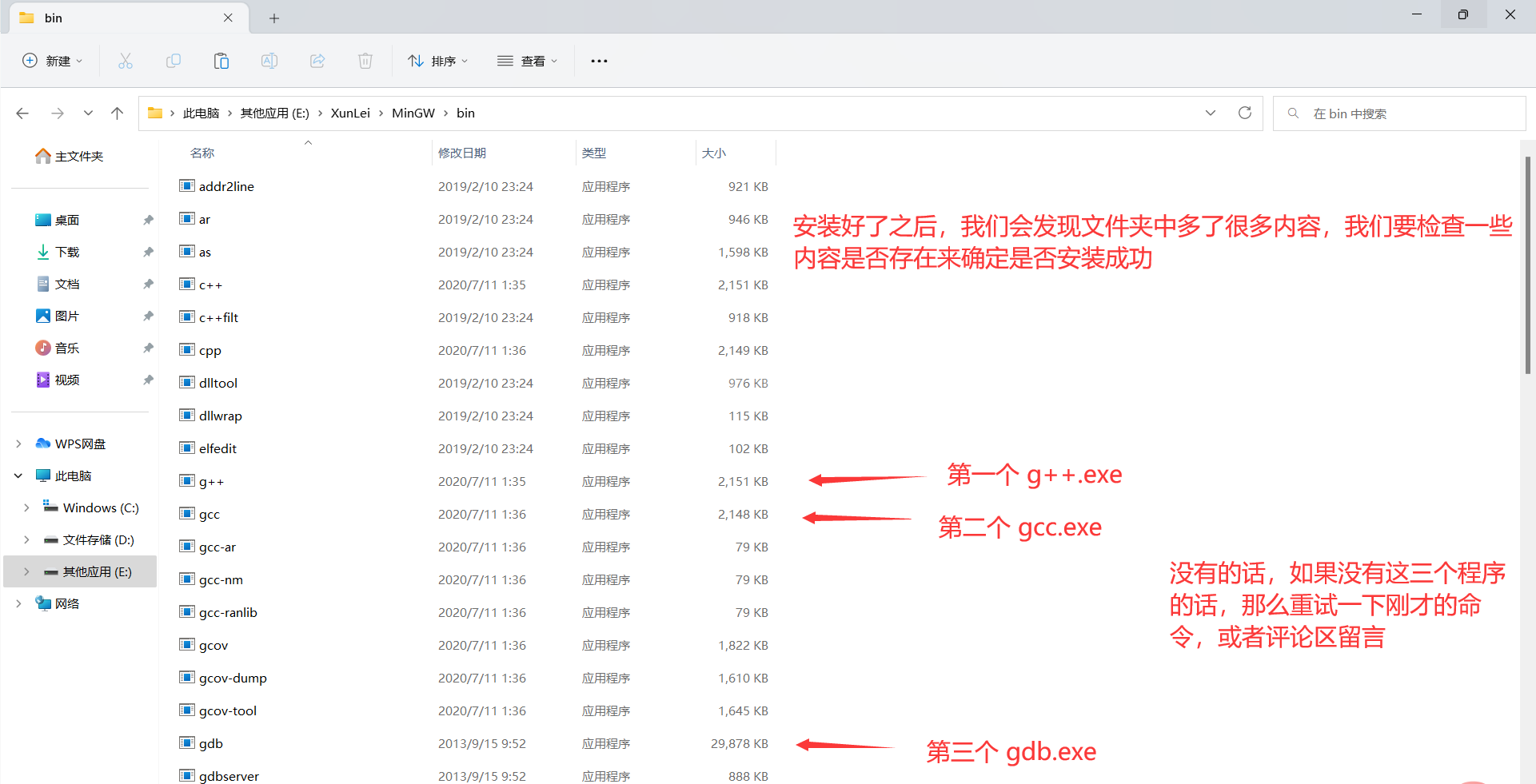Expand Windows (C:) drive node
The image size is (1536, 784).
[x=26, y=507]
